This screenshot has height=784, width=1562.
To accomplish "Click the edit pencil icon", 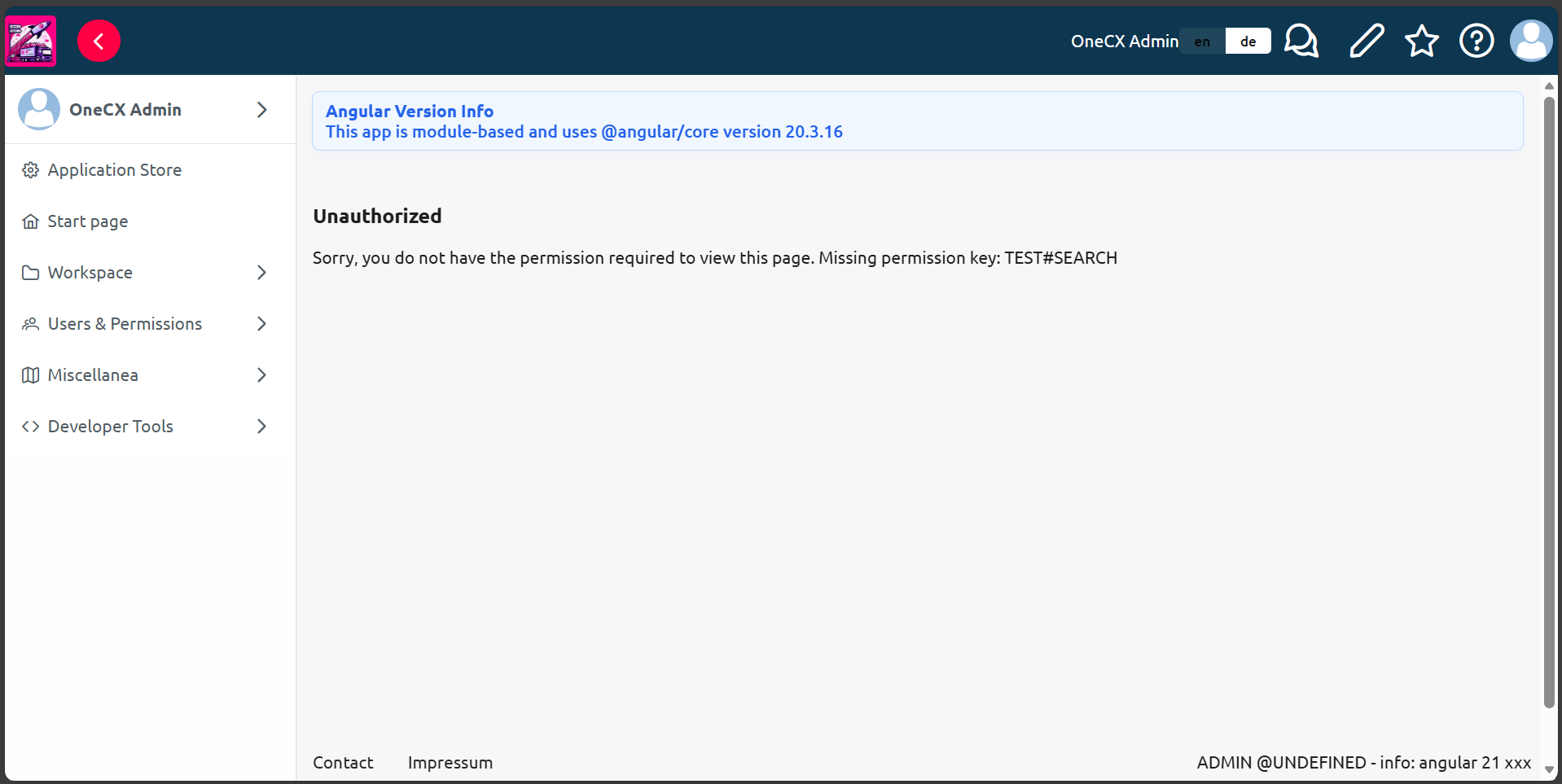I will (1366, 41).
